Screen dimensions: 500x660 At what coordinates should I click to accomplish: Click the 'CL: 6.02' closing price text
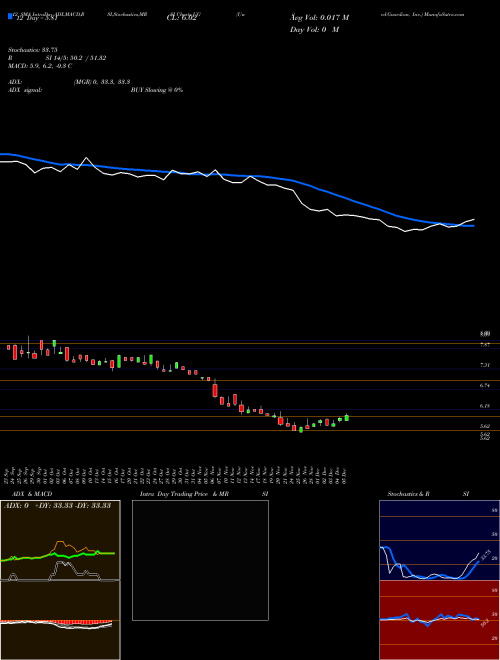[181, 18]
